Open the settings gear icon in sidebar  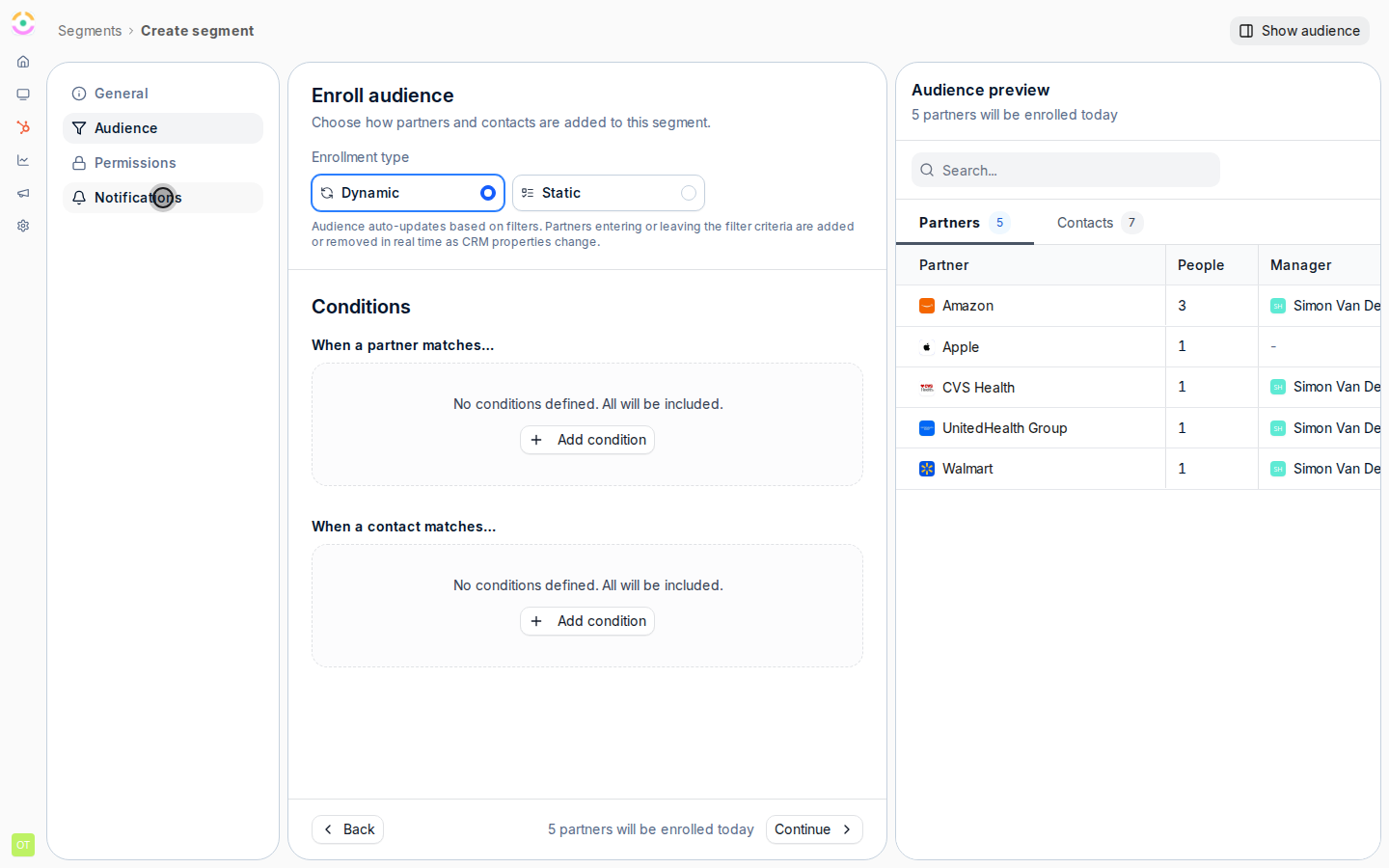click(x=23, y=226)
